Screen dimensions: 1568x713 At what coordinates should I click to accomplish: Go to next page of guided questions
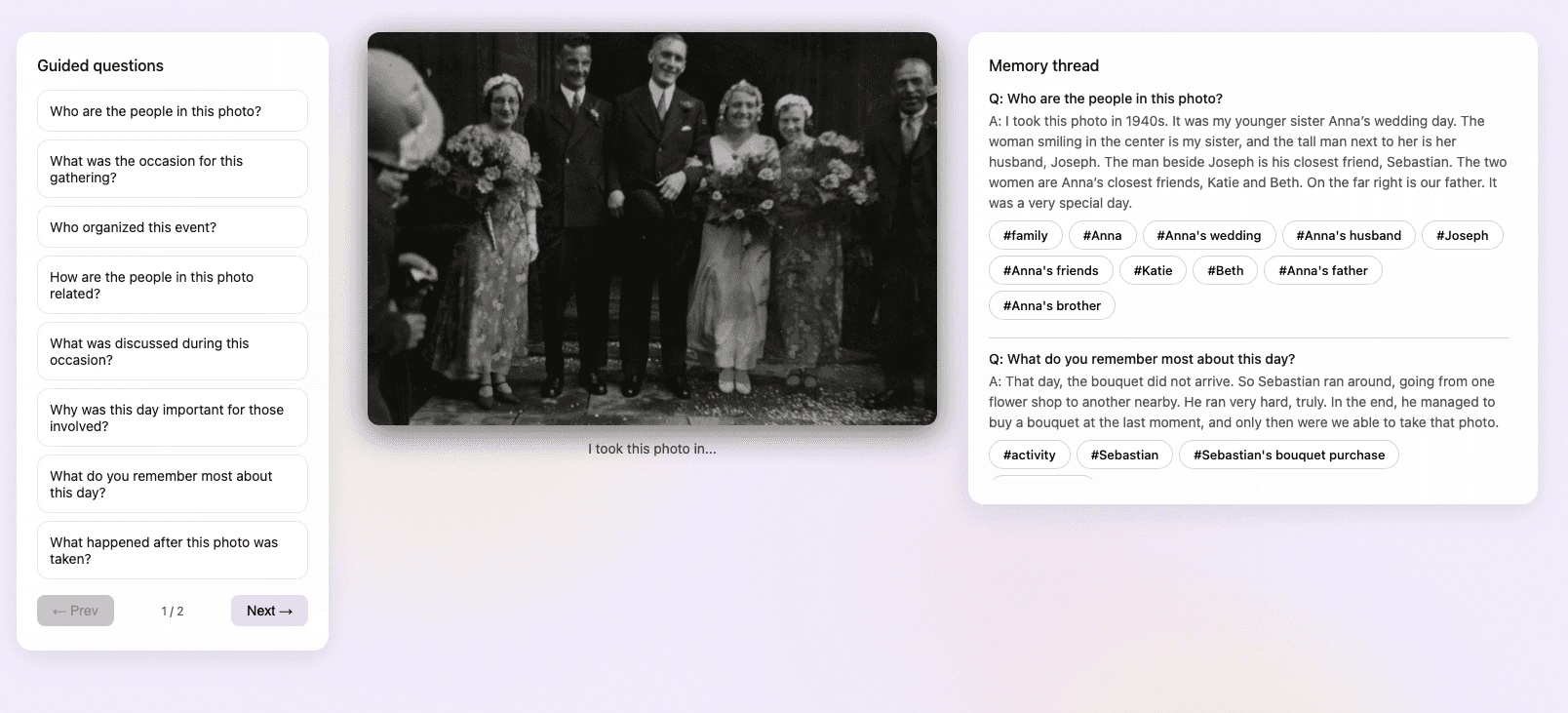[x=269, y=611]
